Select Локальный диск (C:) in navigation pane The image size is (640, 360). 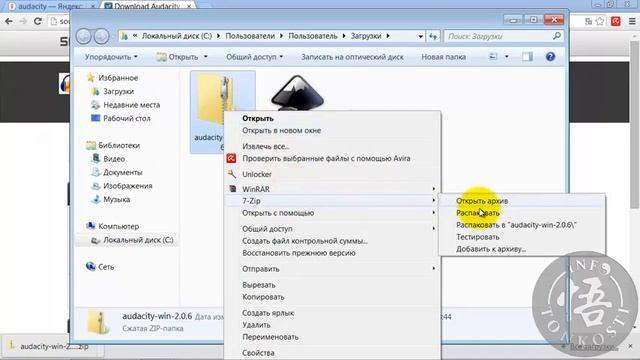click(x=138, y=240)
